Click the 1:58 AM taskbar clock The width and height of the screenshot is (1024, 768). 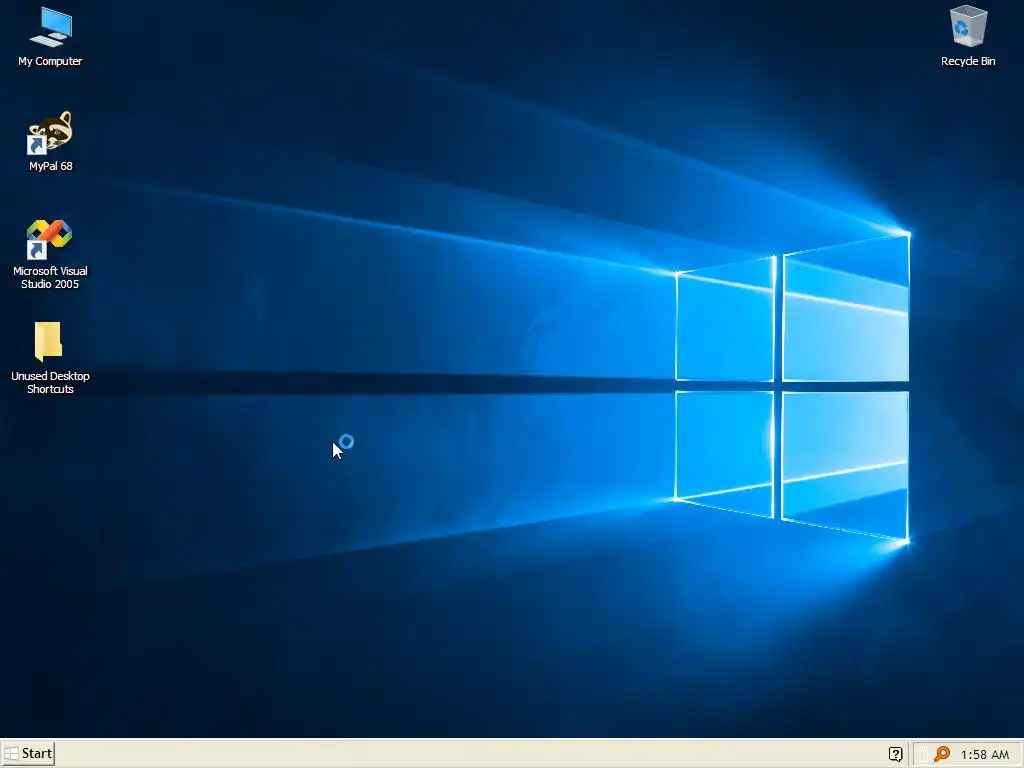984,754
